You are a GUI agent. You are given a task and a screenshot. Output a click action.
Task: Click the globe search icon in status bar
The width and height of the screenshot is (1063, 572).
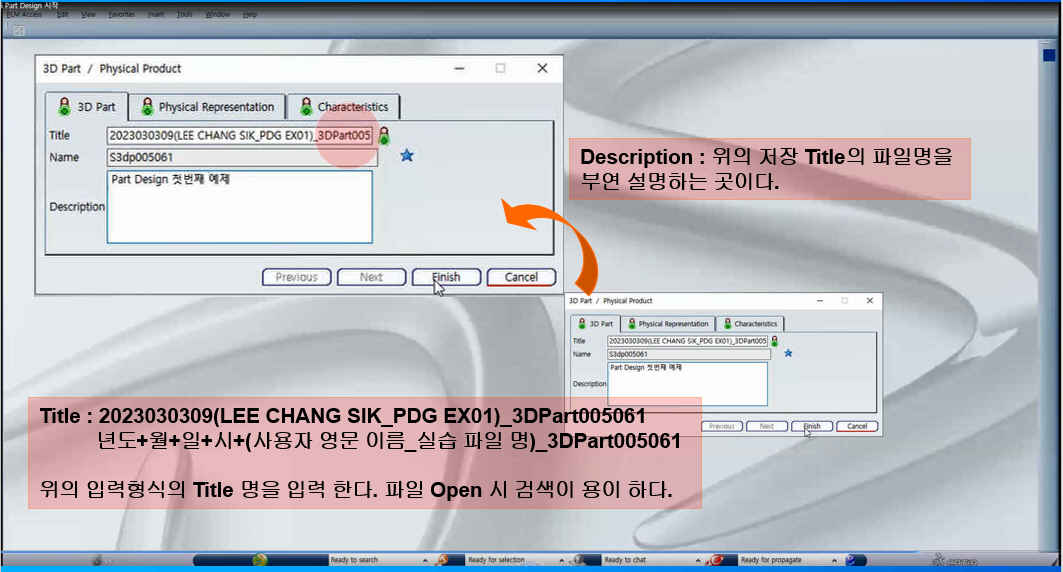point(259,560)
